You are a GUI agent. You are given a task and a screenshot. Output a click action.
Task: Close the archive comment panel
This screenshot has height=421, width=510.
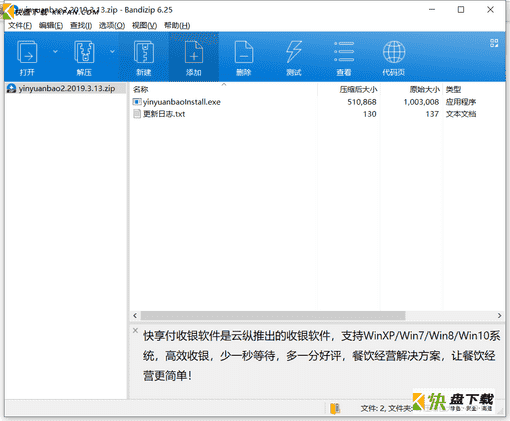(135, 330)
